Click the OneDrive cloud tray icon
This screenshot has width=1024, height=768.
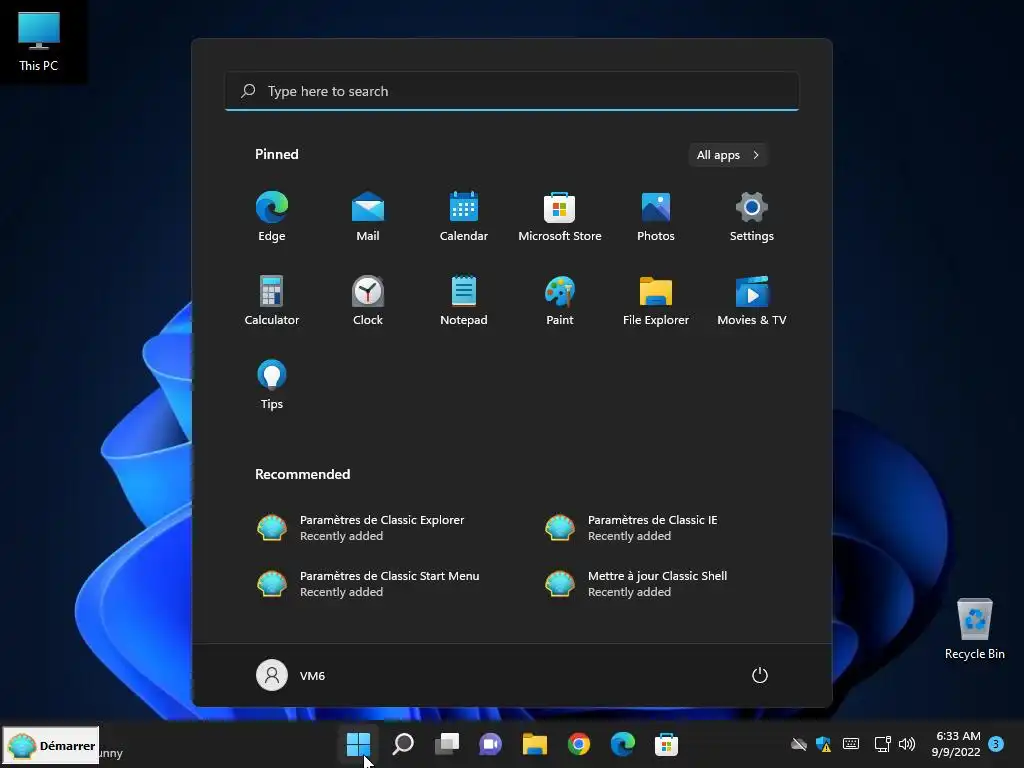point(798,744)
